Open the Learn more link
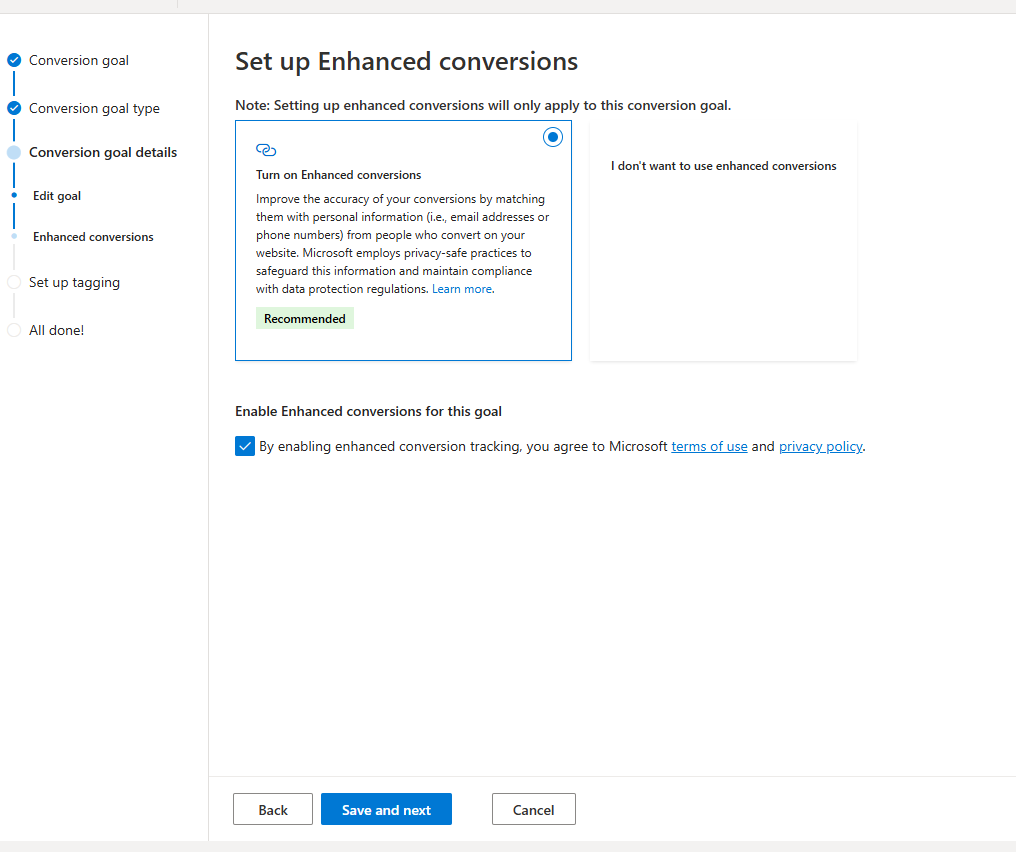 point(462,289)
